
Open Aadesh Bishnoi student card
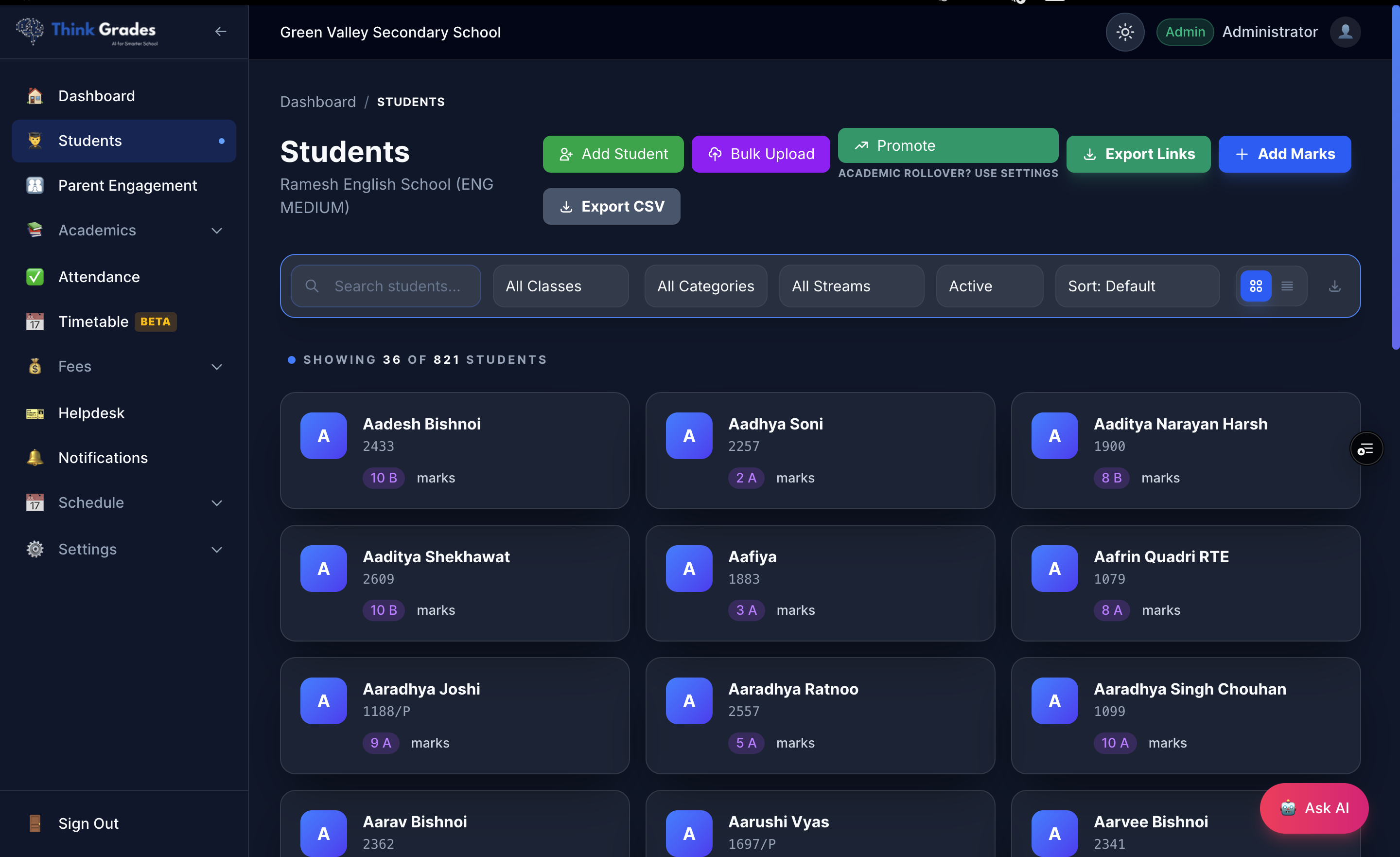(455, 450)
